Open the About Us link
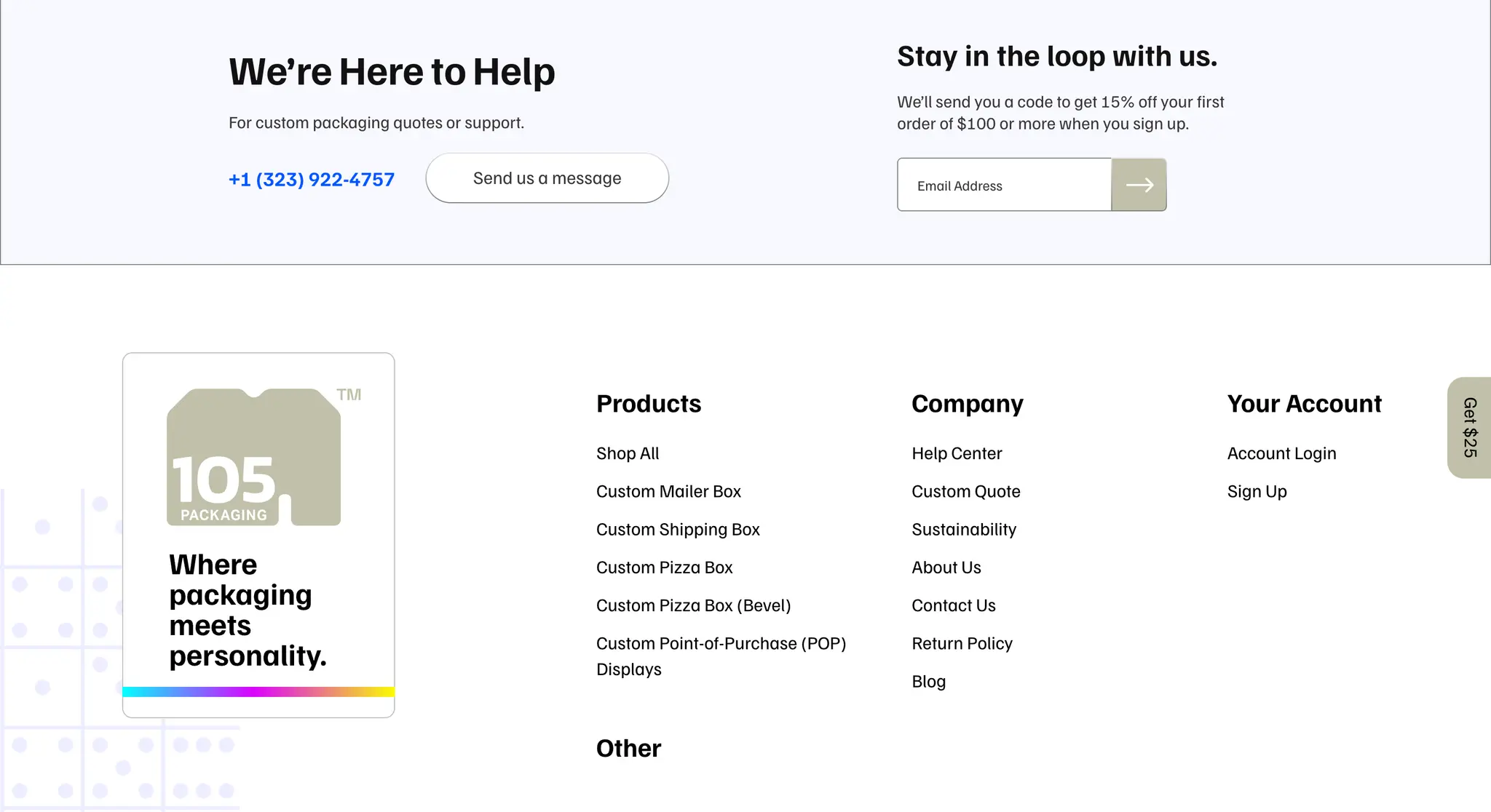Screen dimensions: 1491x812 pyautogui.click(x=946, y=567)
